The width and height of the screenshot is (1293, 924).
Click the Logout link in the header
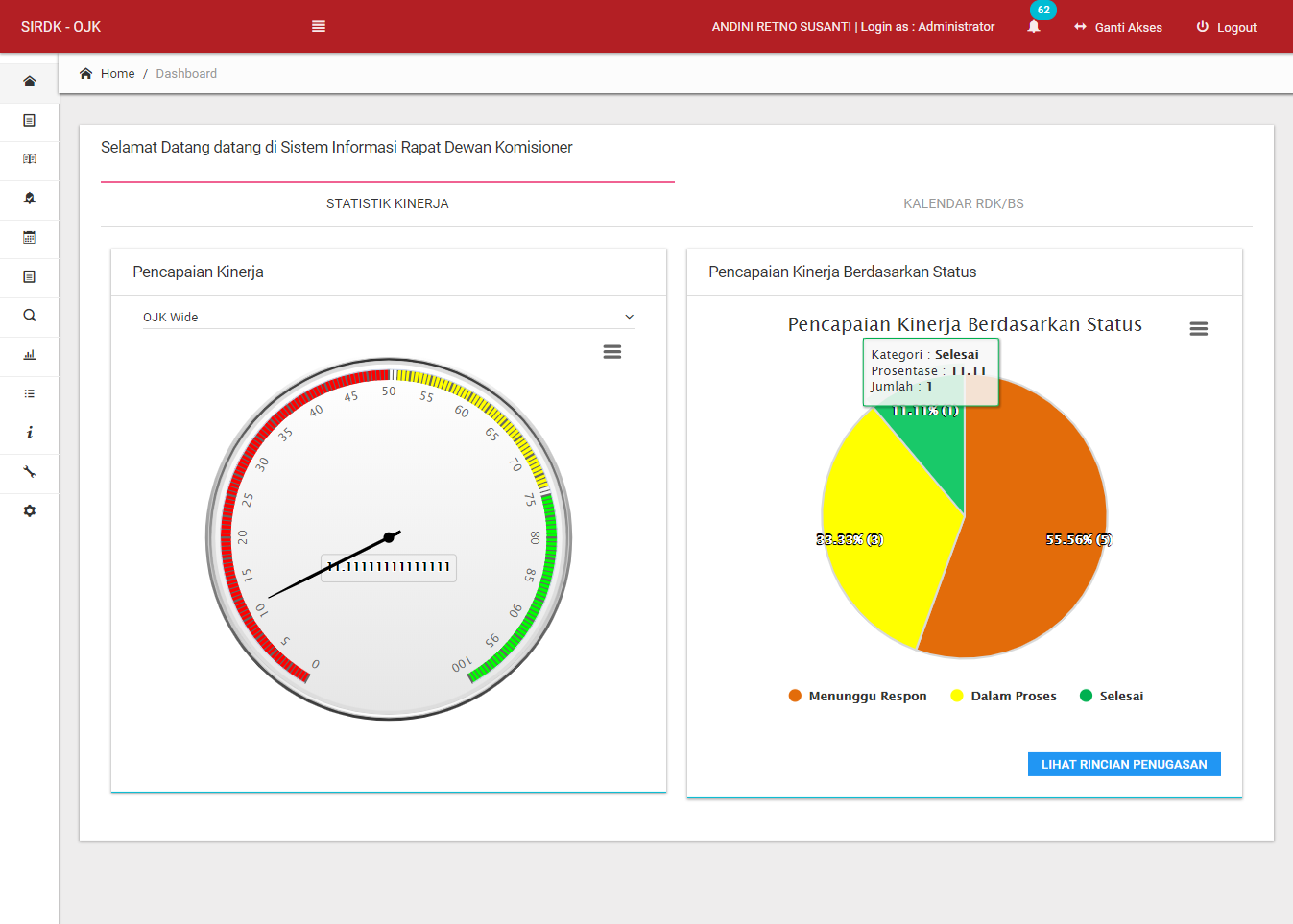1226,28
